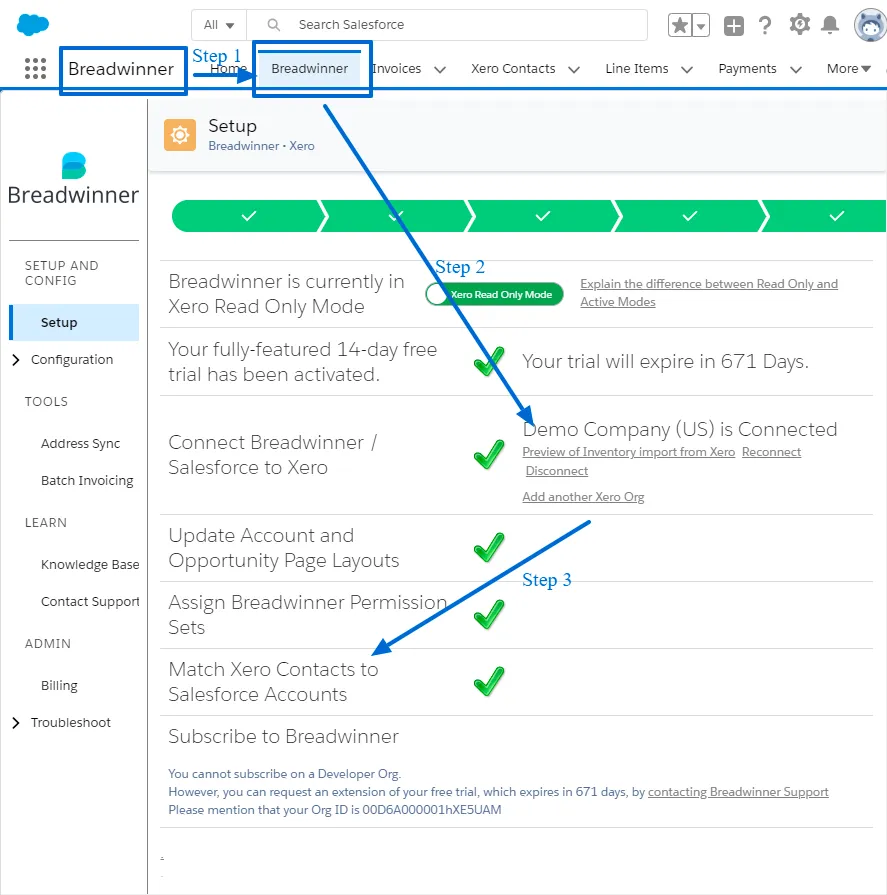This screenshot has width=887, height=895.
Task: Open the Xero Contacts tab
Action: pos(513,68)
